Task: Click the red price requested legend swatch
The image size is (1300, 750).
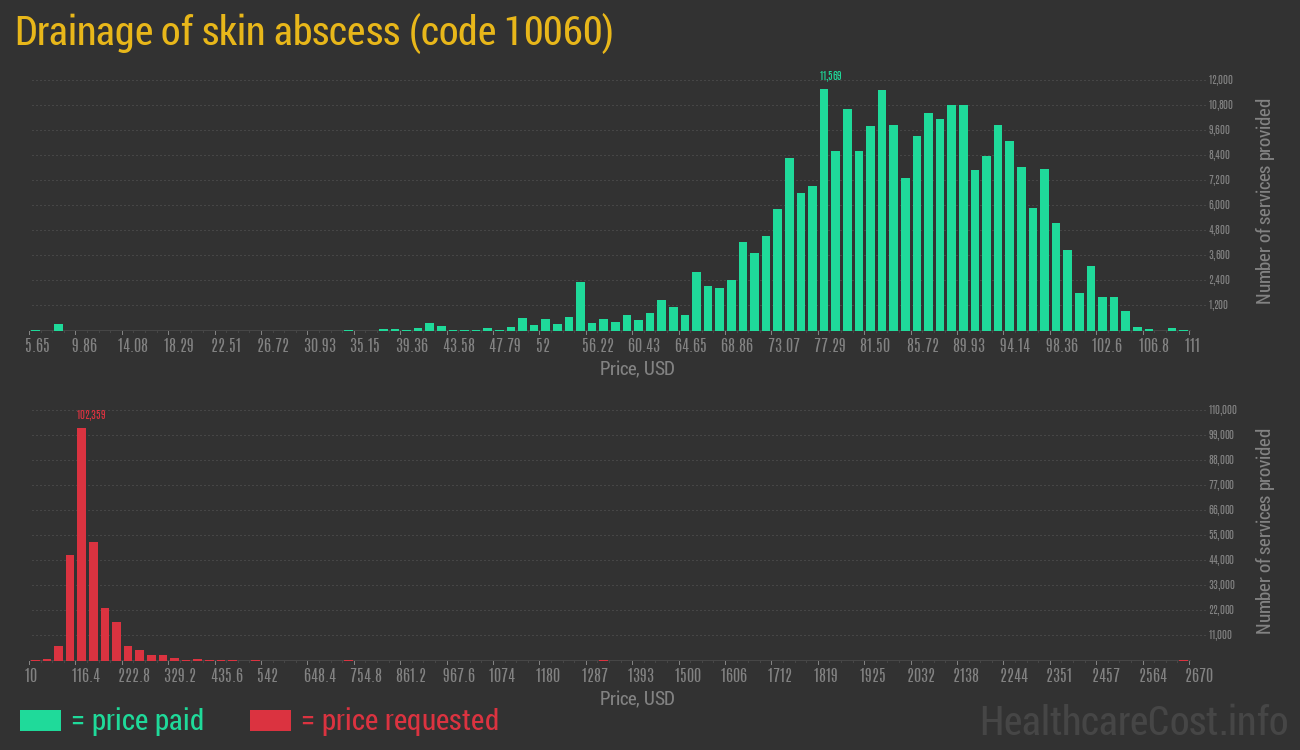Action: tap(270, 720)
